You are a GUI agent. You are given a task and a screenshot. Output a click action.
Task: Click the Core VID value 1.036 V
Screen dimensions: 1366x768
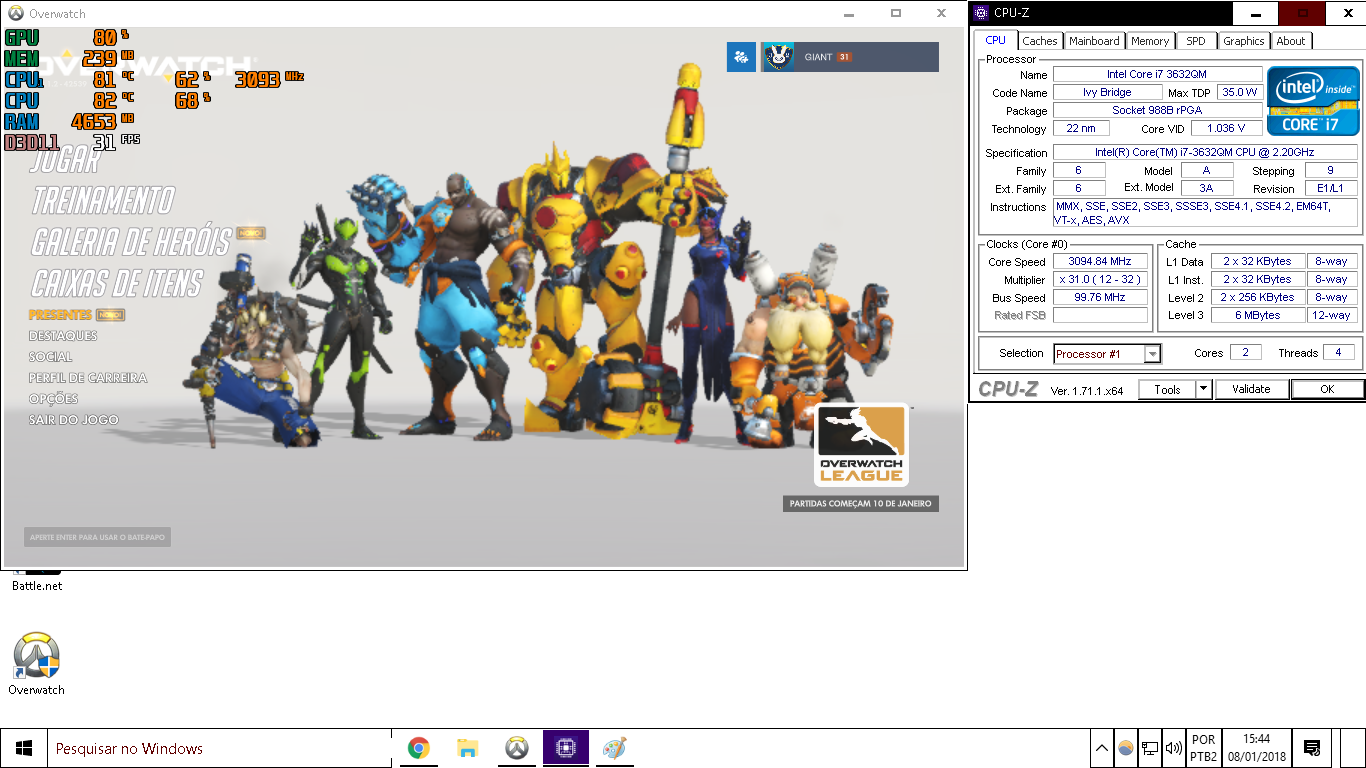[1227, 129]
